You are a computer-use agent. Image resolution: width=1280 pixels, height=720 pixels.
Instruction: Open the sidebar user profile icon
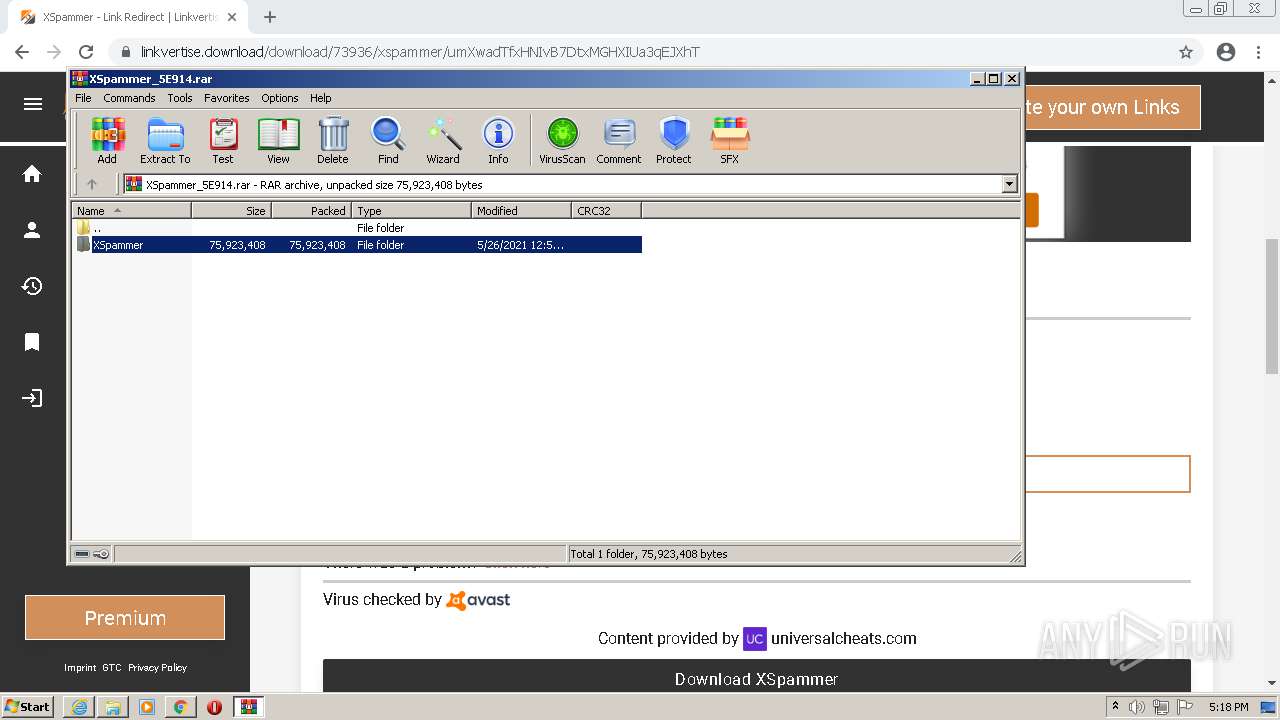32,230
